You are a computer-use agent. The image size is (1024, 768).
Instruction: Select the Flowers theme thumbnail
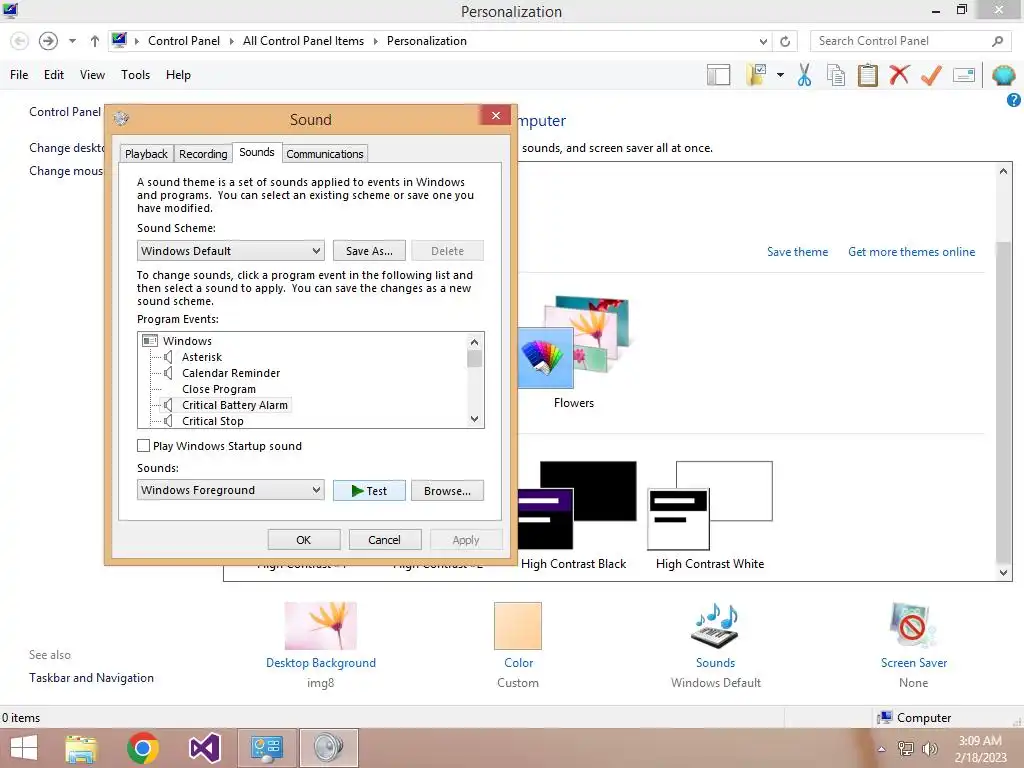tap(574, 342)
